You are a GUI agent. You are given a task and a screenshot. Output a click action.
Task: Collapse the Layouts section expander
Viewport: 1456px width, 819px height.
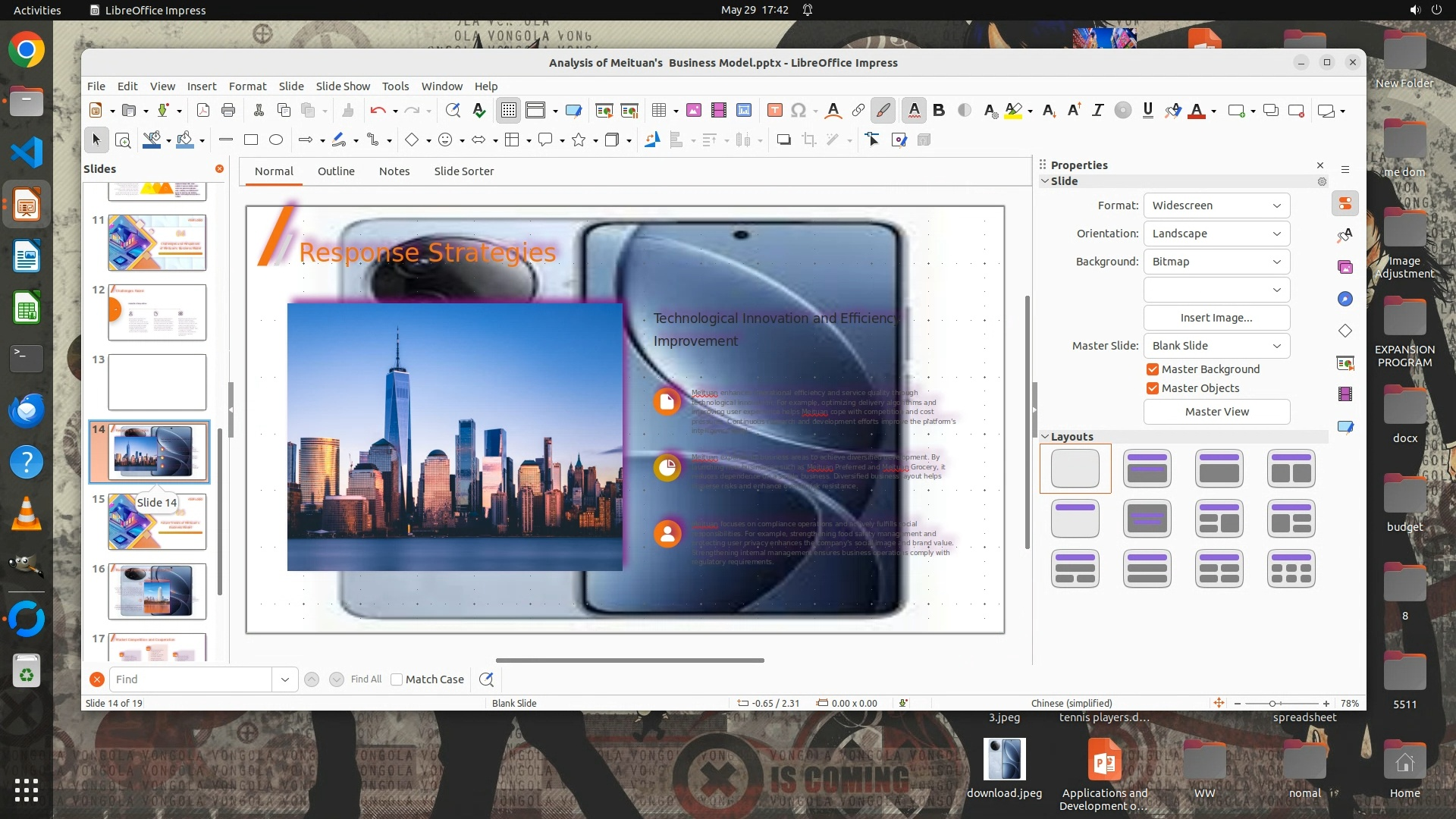(1045, 437)
